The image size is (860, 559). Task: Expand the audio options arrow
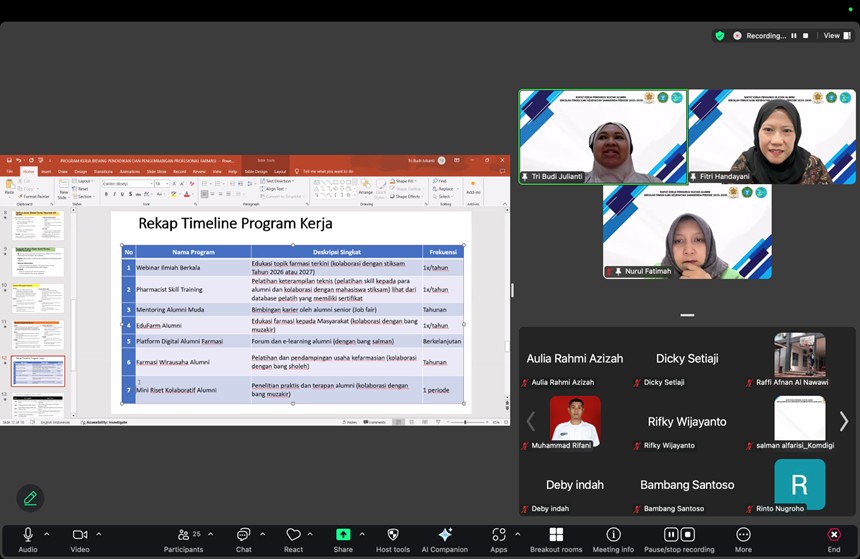click(46, 534)
